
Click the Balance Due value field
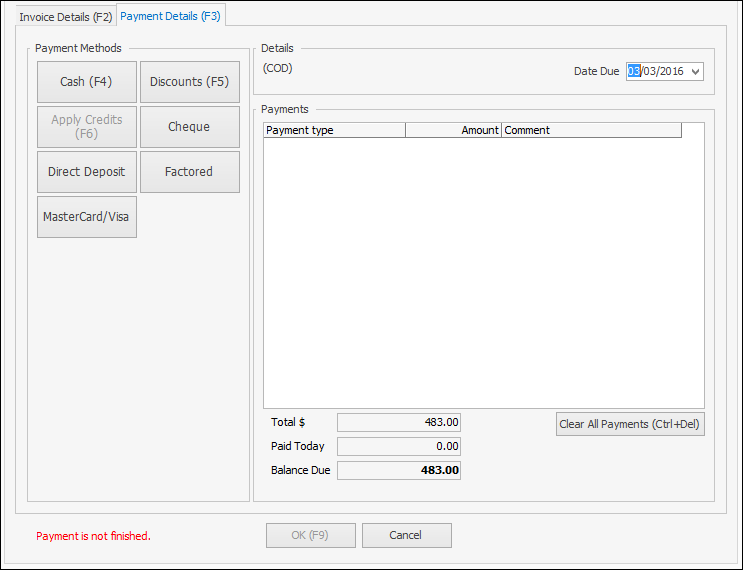click(399, 470)
